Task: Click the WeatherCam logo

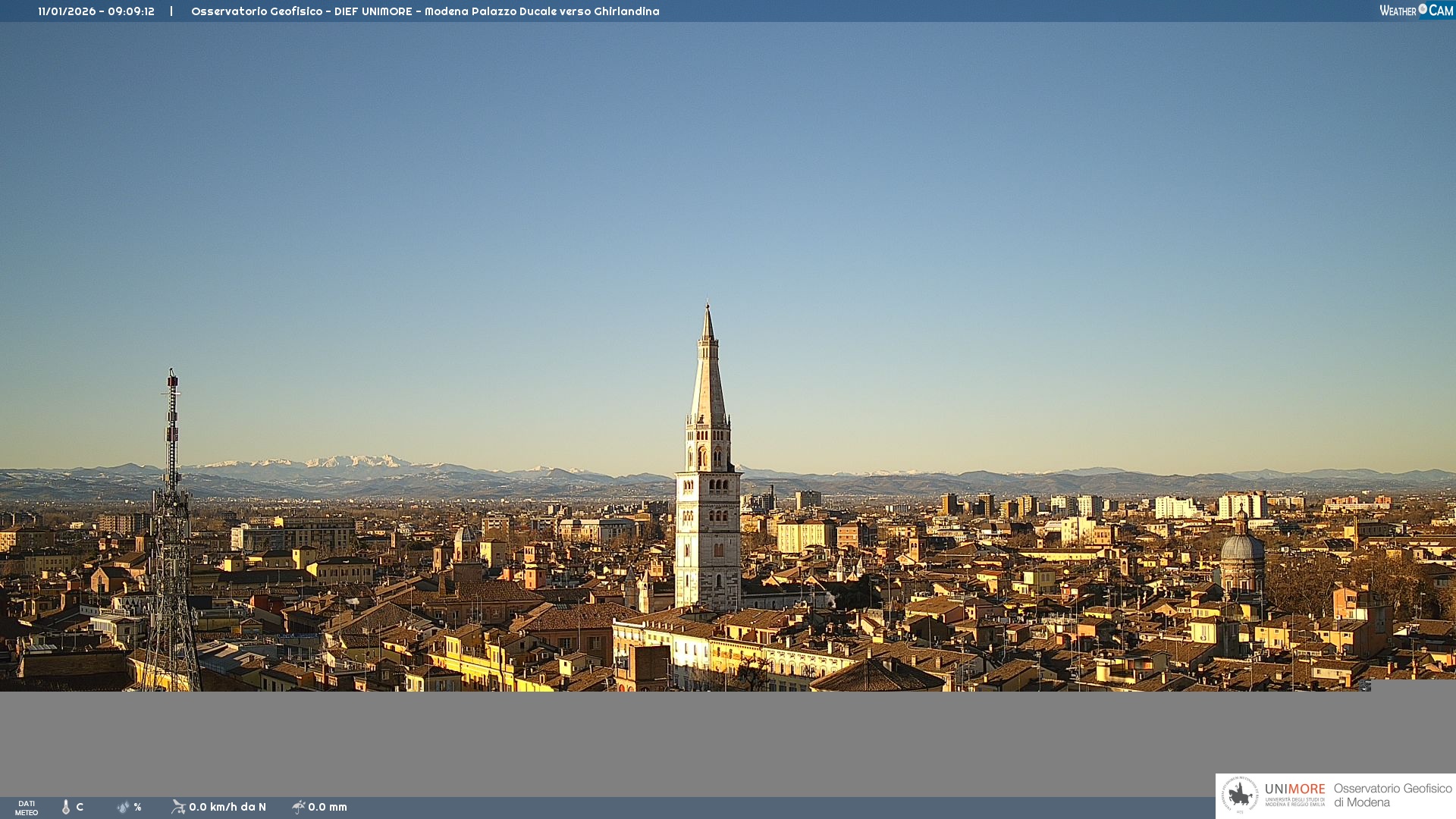Action: tap(1416, 11)
